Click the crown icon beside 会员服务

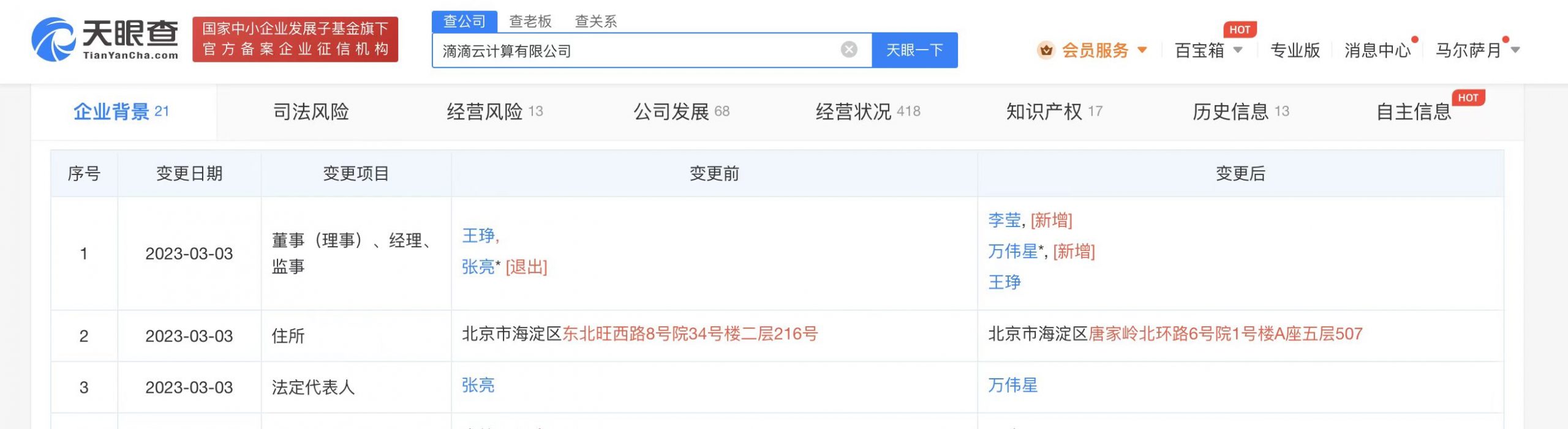tap(1046, 50)
